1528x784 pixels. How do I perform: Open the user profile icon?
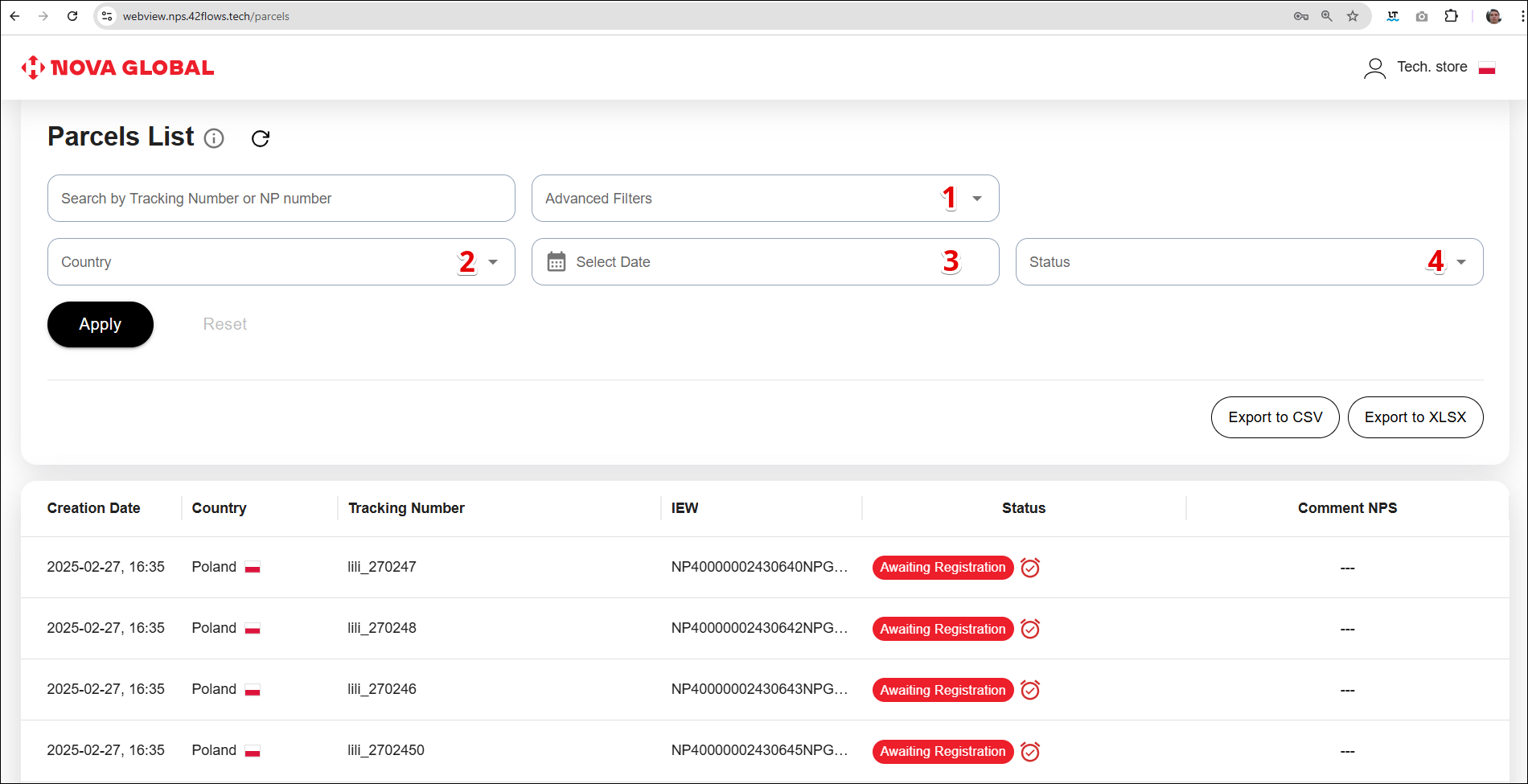pyautogui.click(x=1374, y=68)
